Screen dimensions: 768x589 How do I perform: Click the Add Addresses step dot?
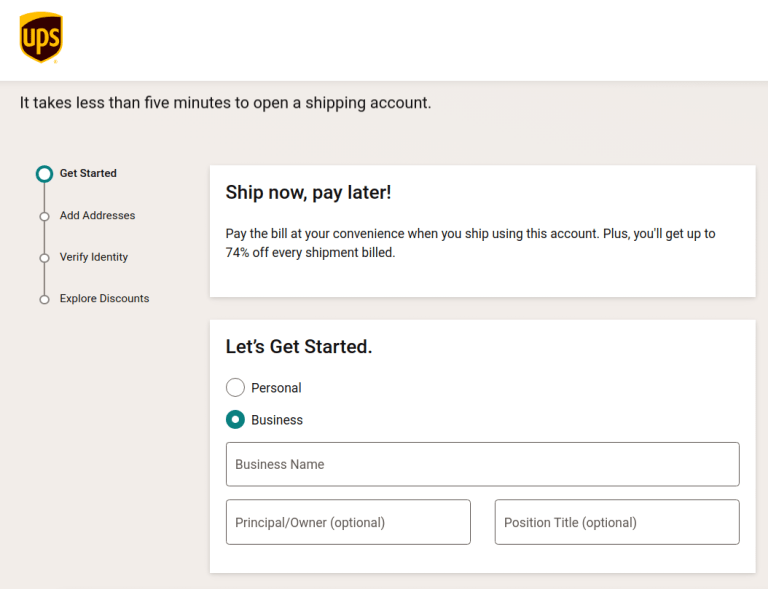point(44,216)
